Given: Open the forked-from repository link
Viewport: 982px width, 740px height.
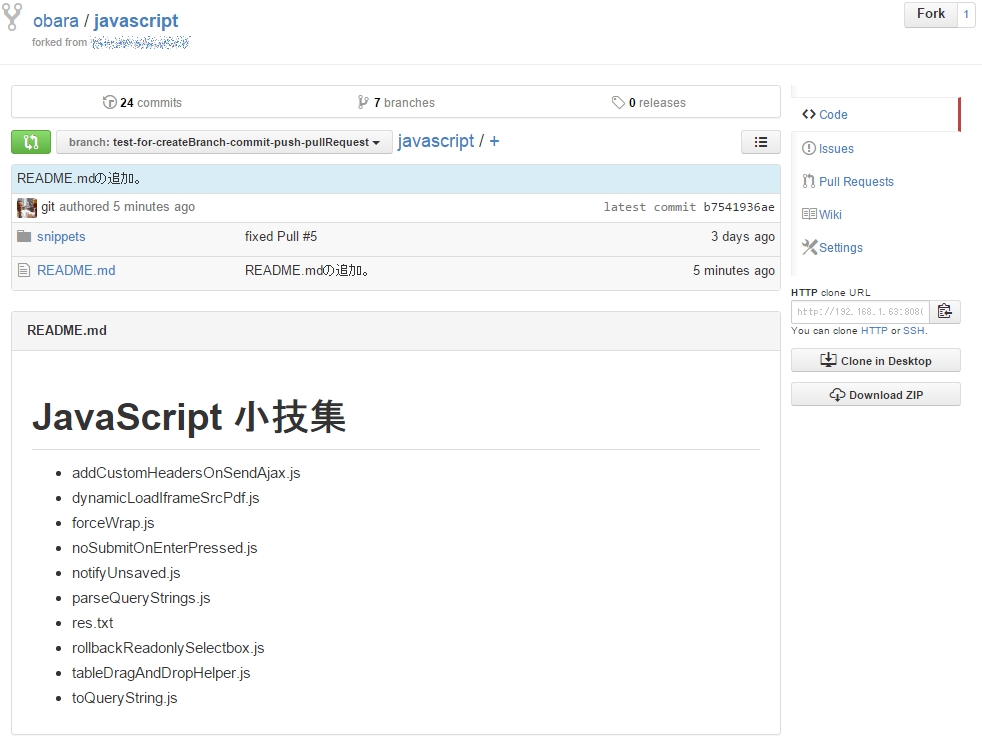Looking at the screenshot, I should [x=140, y=43].
